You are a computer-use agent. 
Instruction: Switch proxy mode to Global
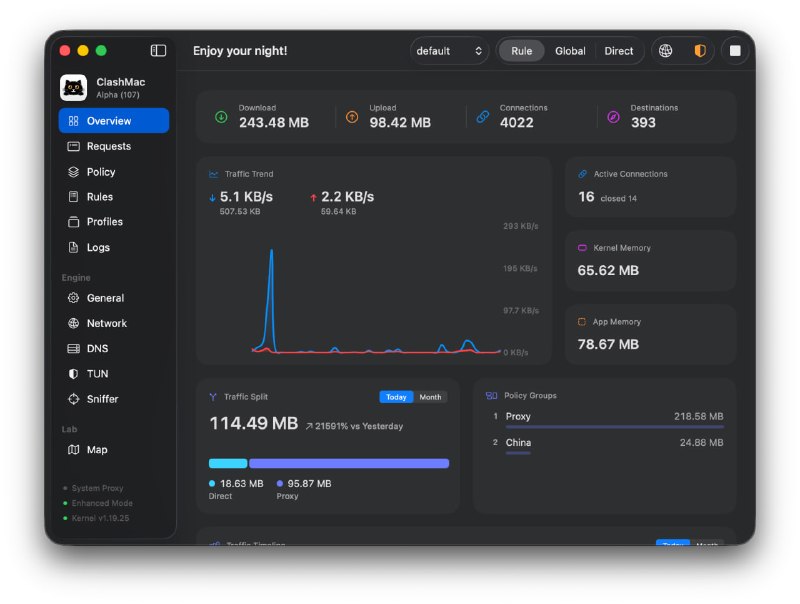click(x=570, y=51)
